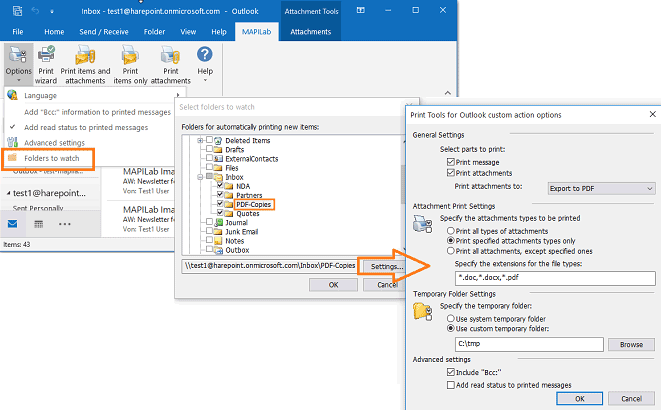Select the Quotes folder in tree
The image size is (661, 410).
(248, 214)
